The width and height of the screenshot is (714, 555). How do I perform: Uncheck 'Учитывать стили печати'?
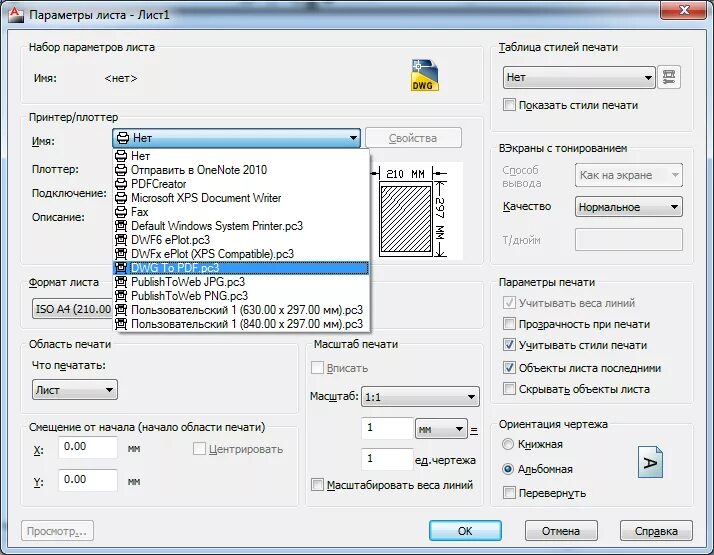point(510,345)
